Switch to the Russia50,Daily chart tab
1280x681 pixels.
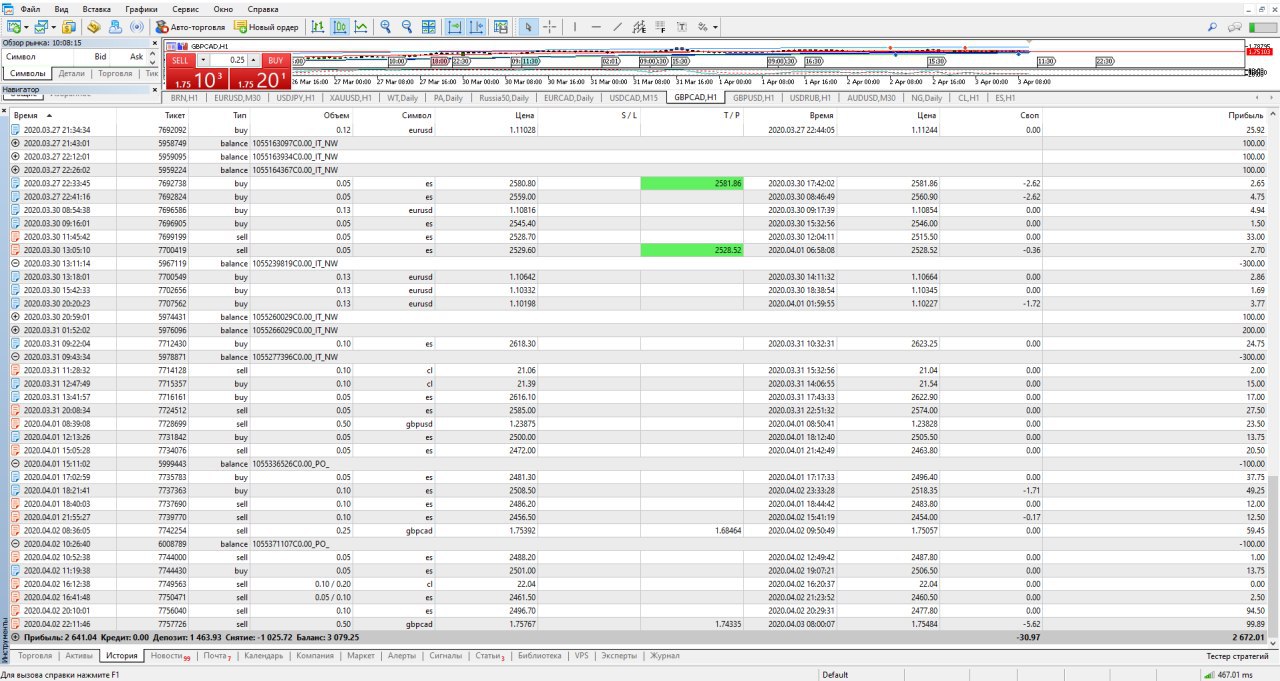(504, 98)
